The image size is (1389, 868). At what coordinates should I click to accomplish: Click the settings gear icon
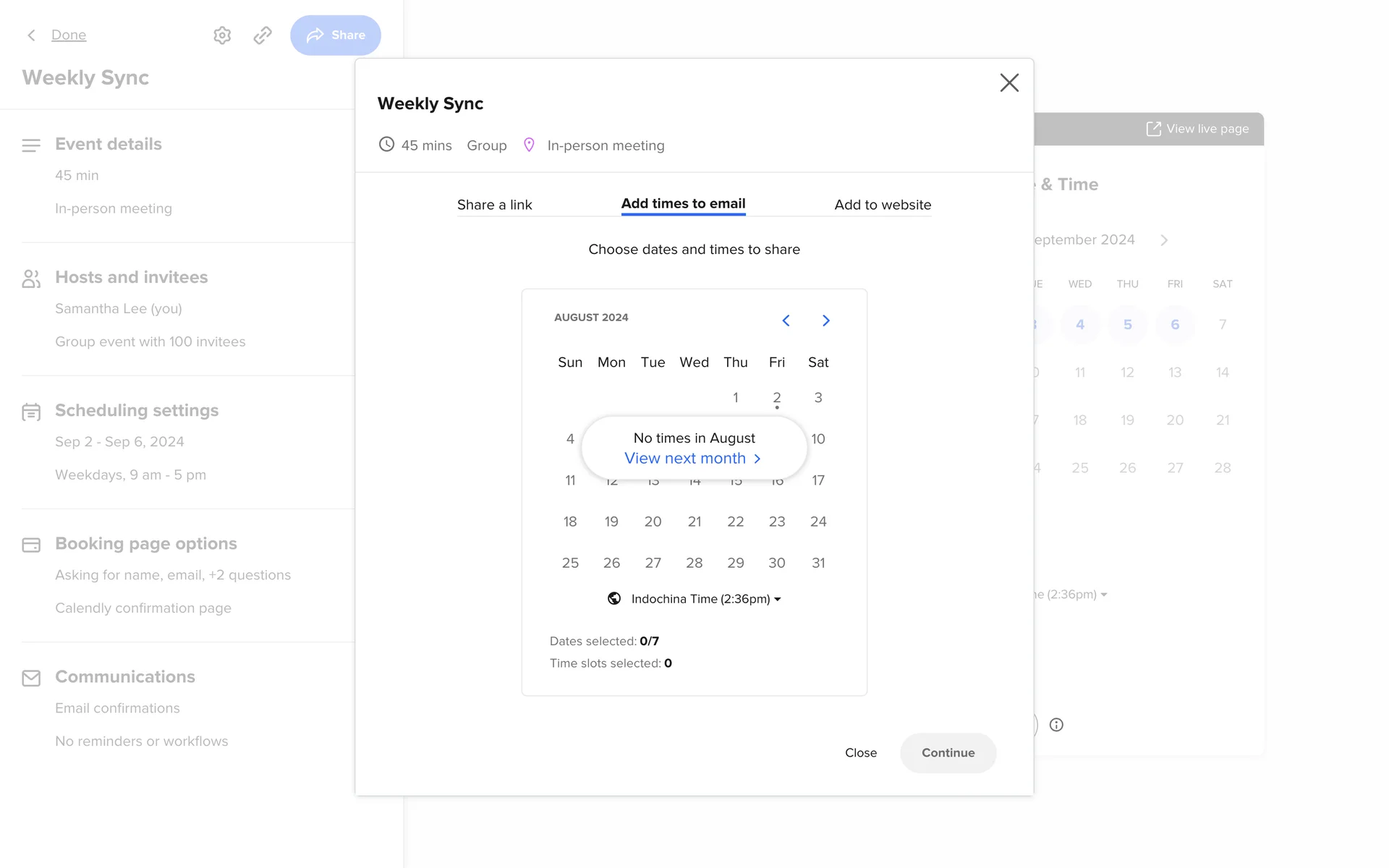pos(222,35)
